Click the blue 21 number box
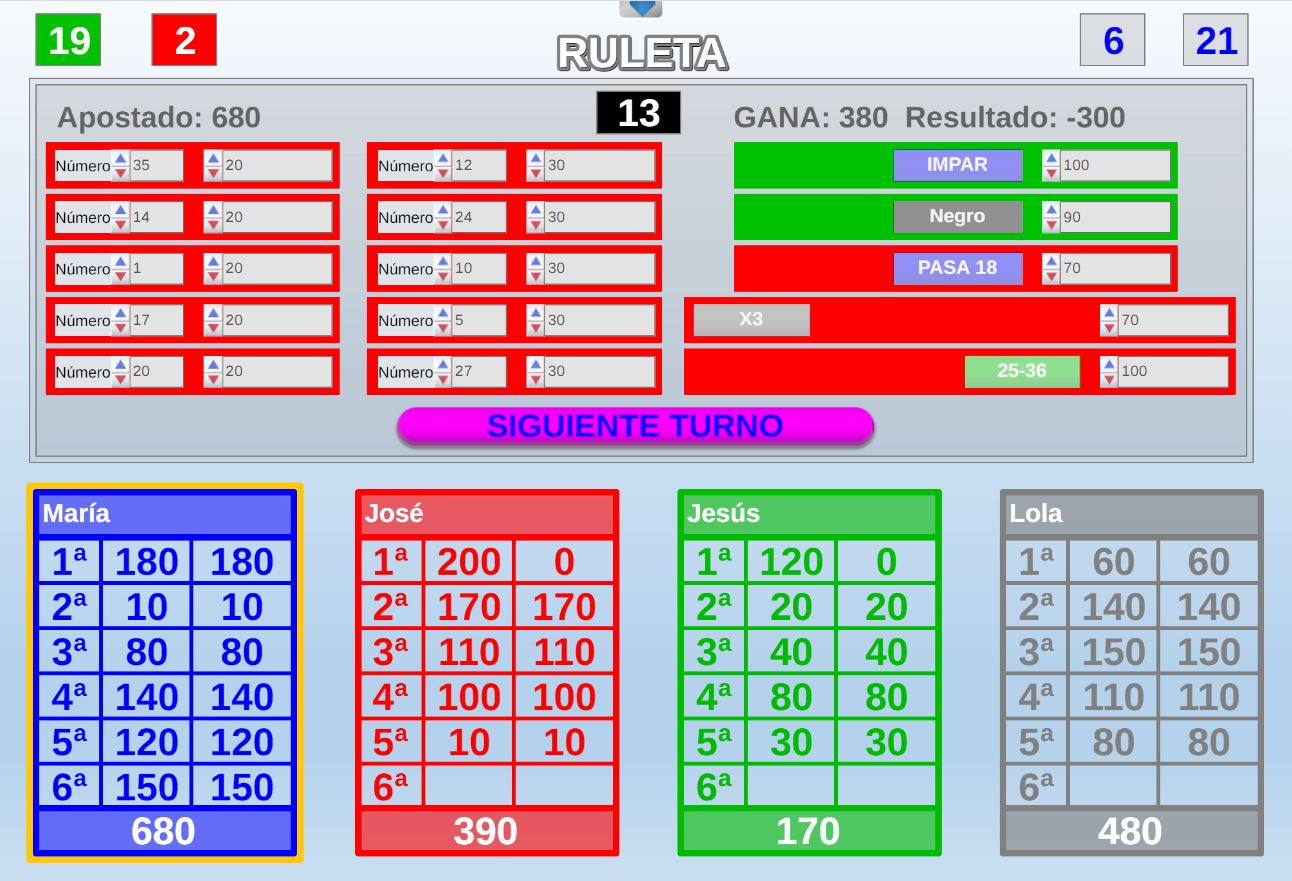 (1215, 40)
